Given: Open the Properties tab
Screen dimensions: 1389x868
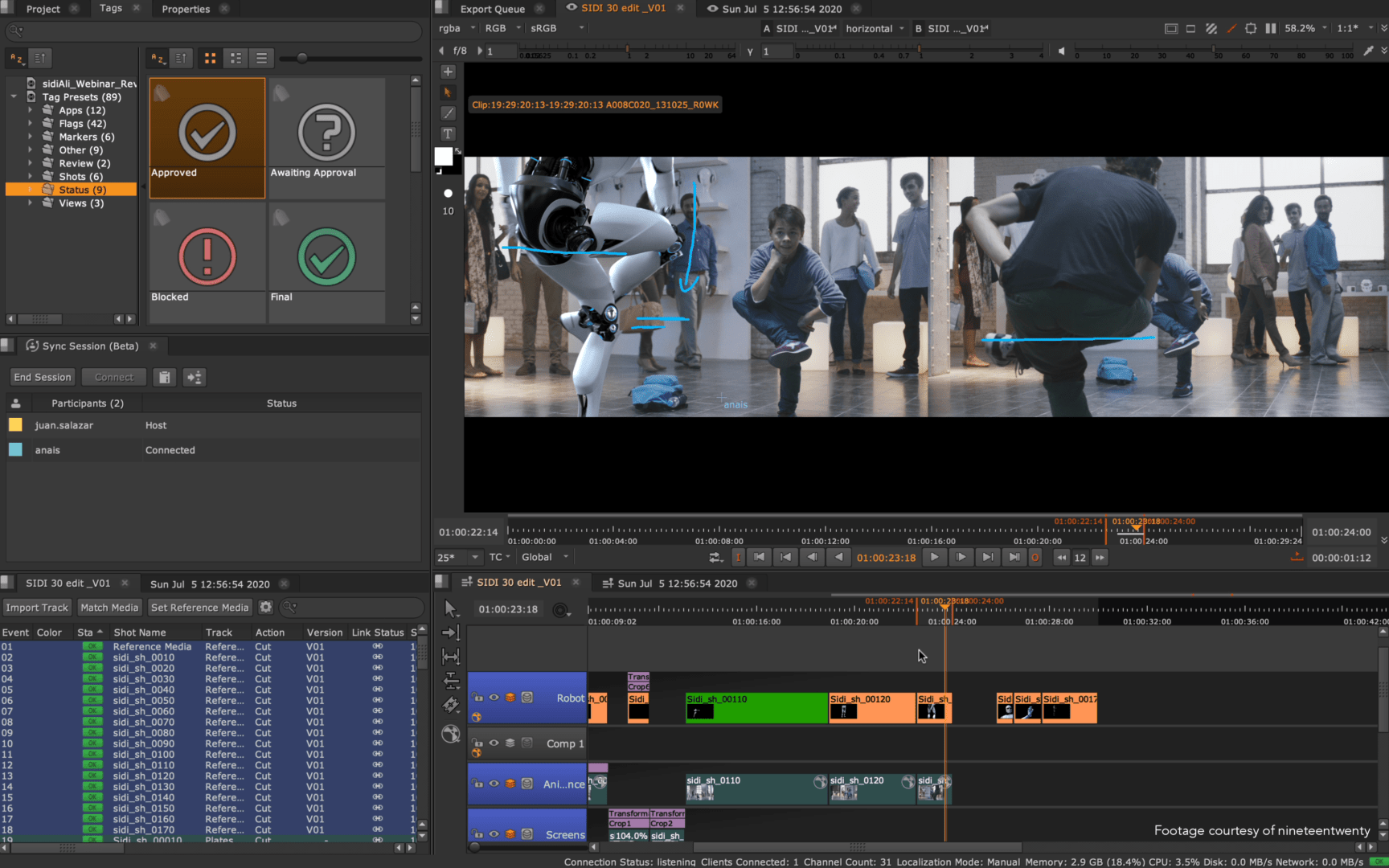Looking at the screenshot, I should point(186,9).
